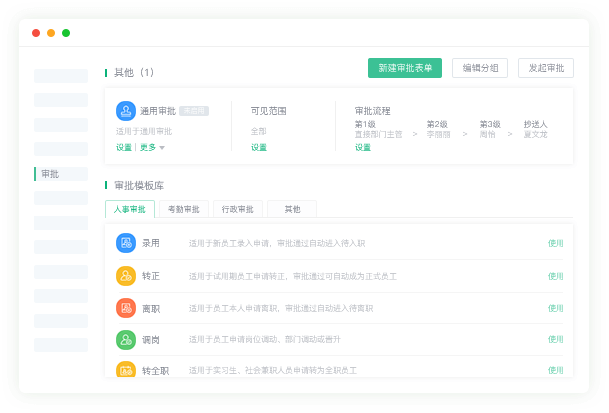
Task: Open 设置 under 通用审批
Action: point(124,147)
